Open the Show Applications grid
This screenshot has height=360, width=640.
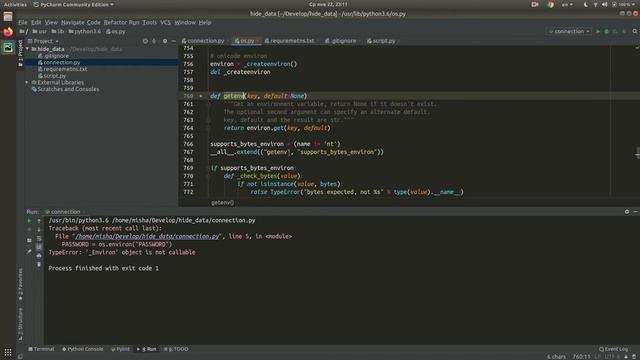pos(8,352)
